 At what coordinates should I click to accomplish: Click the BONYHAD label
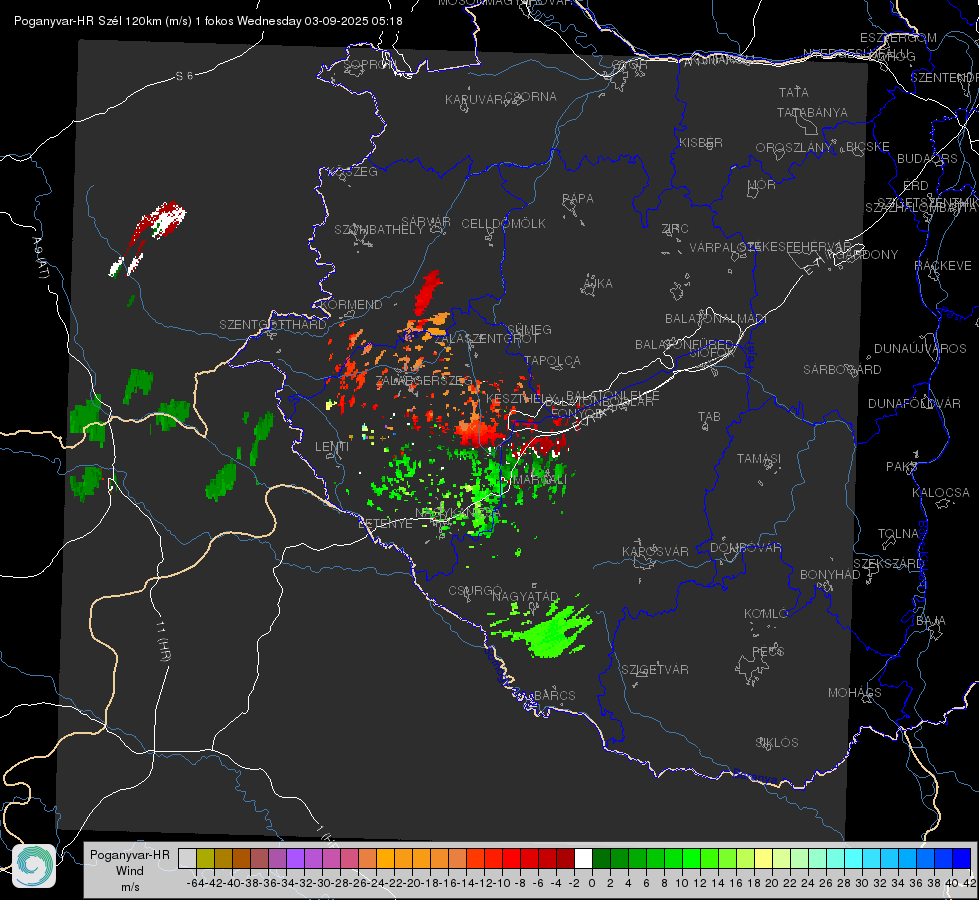(830, 575)
